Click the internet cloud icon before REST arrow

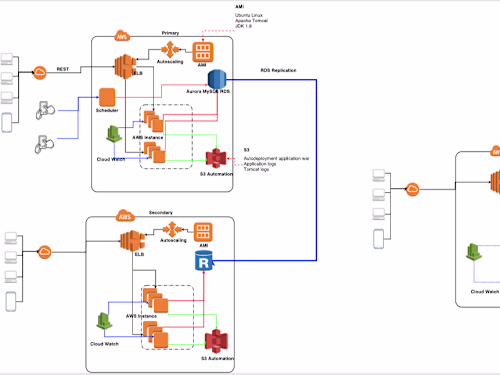pos(40,72)
